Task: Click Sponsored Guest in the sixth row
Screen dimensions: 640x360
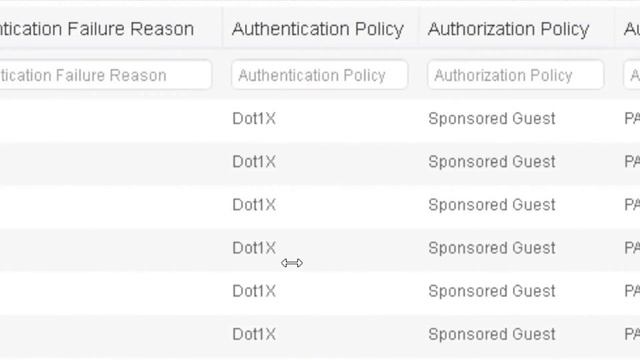Action: [492, 335]
